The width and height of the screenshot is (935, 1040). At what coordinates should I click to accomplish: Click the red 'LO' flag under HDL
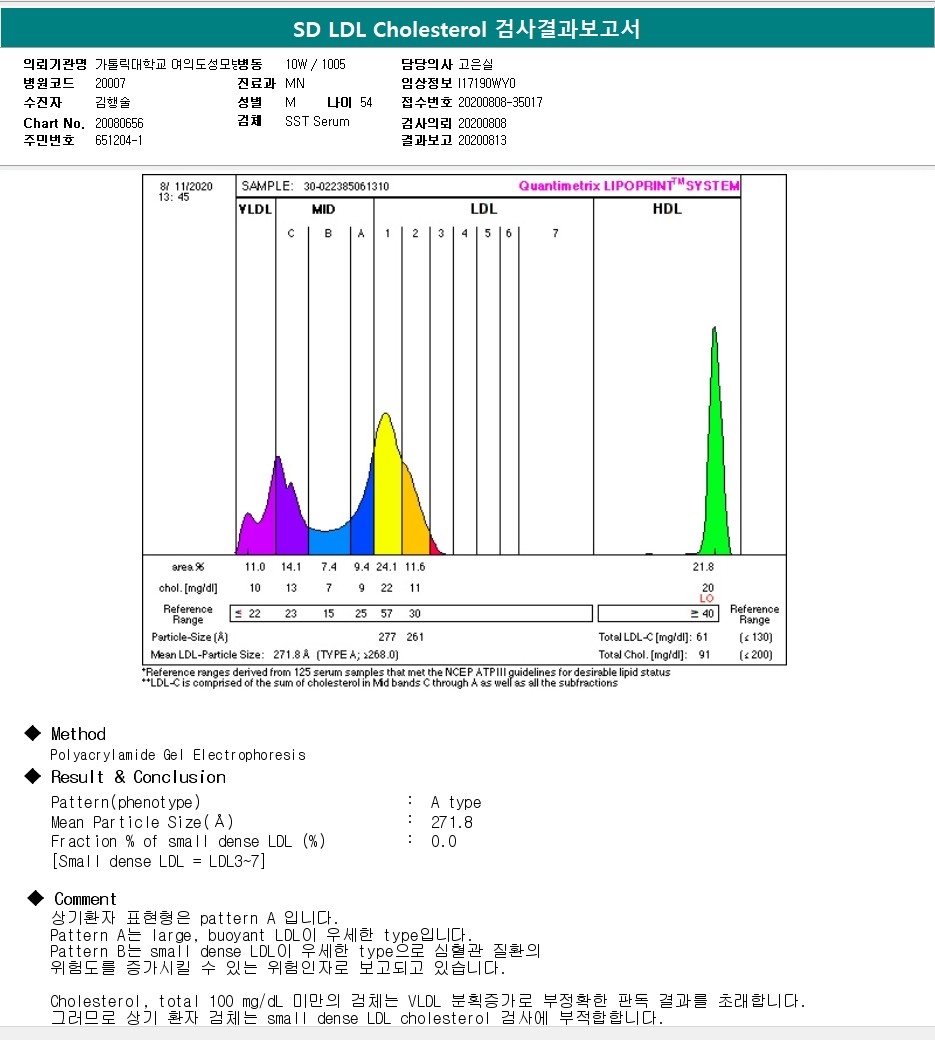pyautogui.click(x=707, y=598)
